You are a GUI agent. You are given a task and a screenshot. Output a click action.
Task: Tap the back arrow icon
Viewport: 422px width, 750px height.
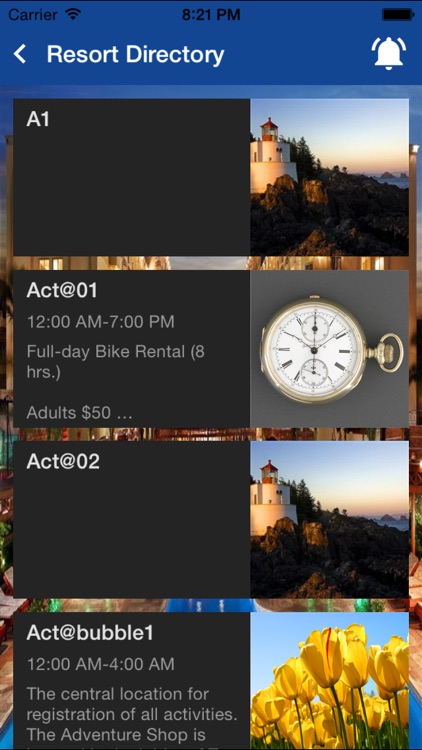coord(20,55)
